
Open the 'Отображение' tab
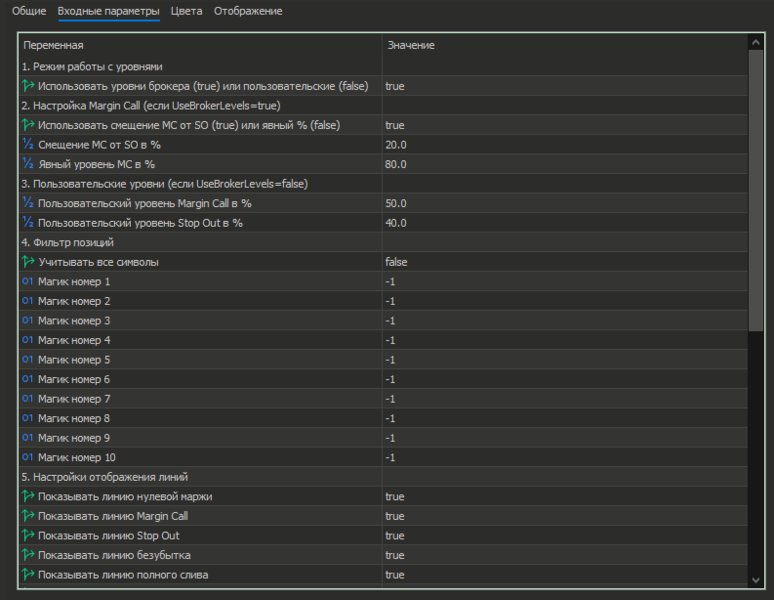248,11
